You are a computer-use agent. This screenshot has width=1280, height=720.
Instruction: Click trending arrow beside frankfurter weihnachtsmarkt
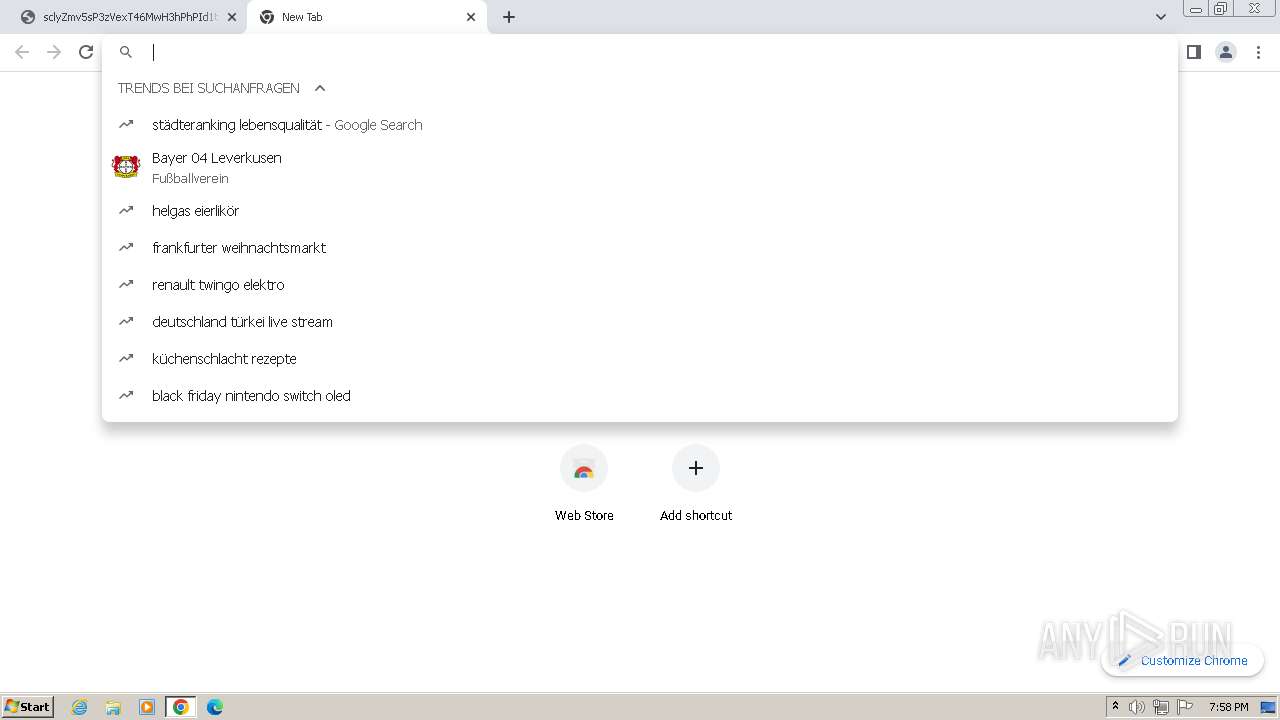(126, 248)
